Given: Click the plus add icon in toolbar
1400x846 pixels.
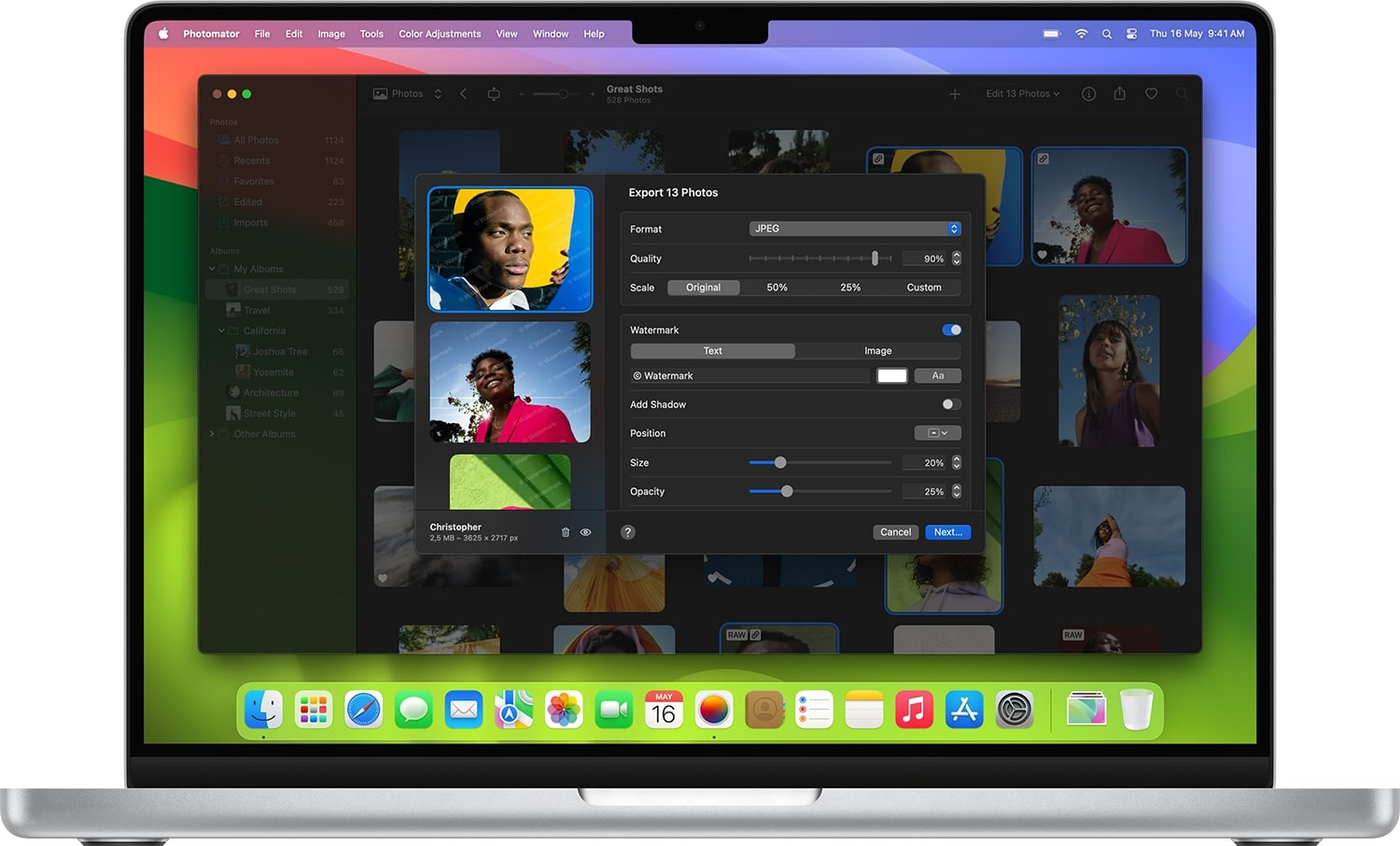Looking at the screenshot, I should click(955, 94).
